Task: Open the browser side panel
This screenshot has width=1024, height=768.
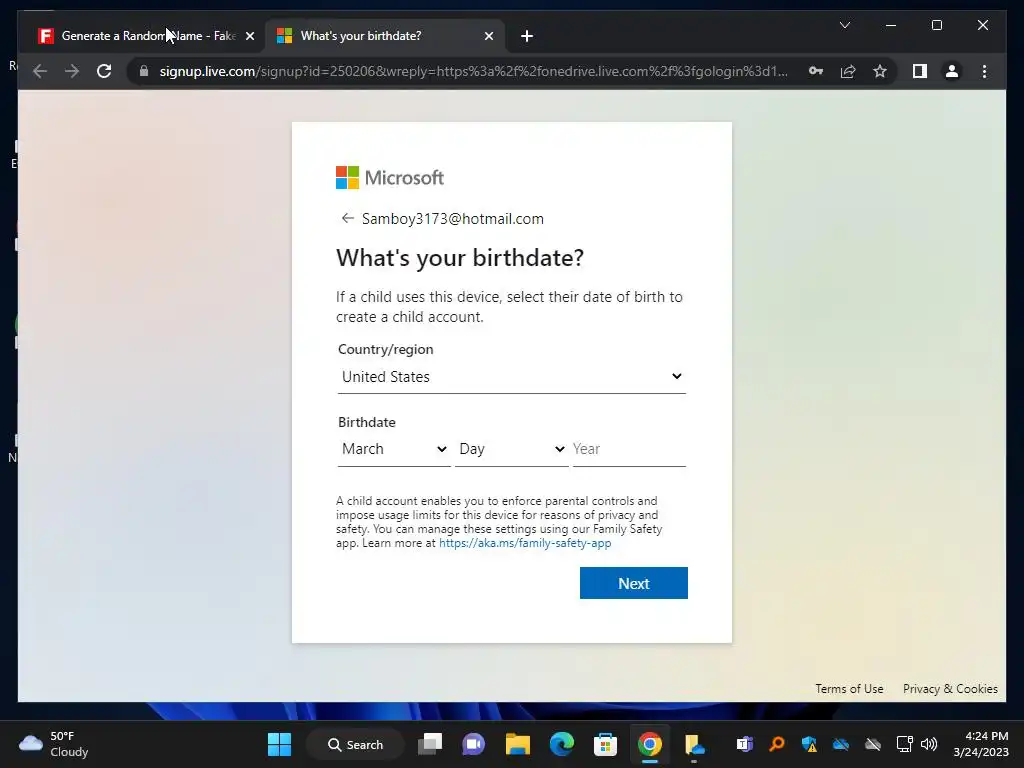Action: tap(920, 71)
